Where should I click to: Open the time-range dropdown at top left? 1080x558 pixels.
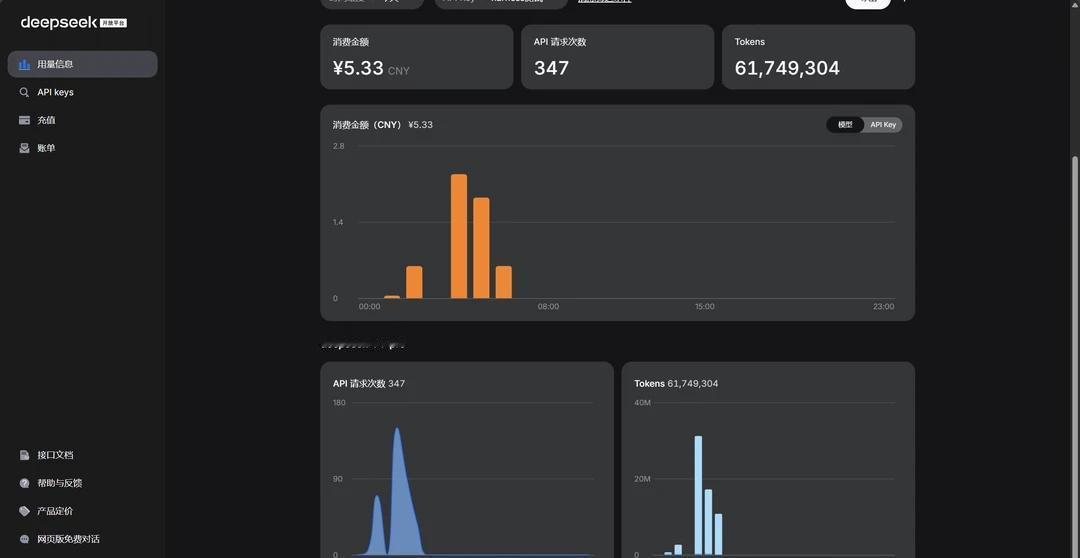click(372, 3)
